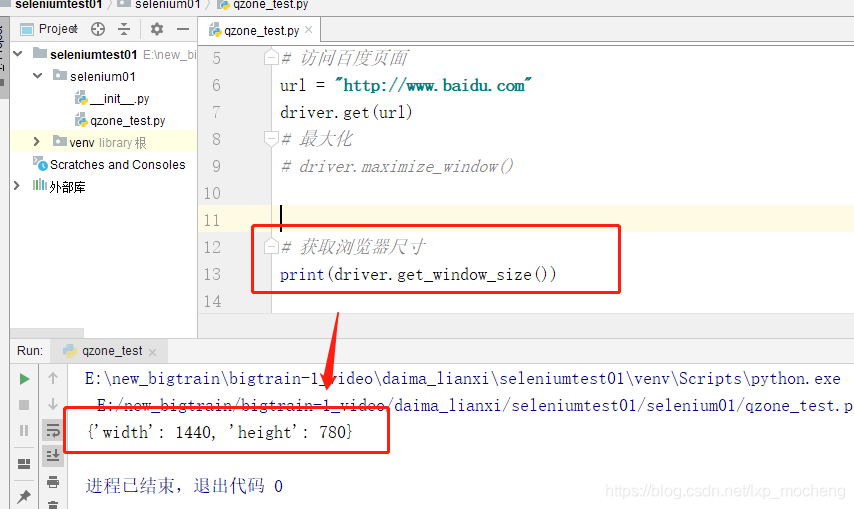Click the collapse all icon in Project toolbar
This screenshot has height=509, width=854.
click(x=124, y=29)
